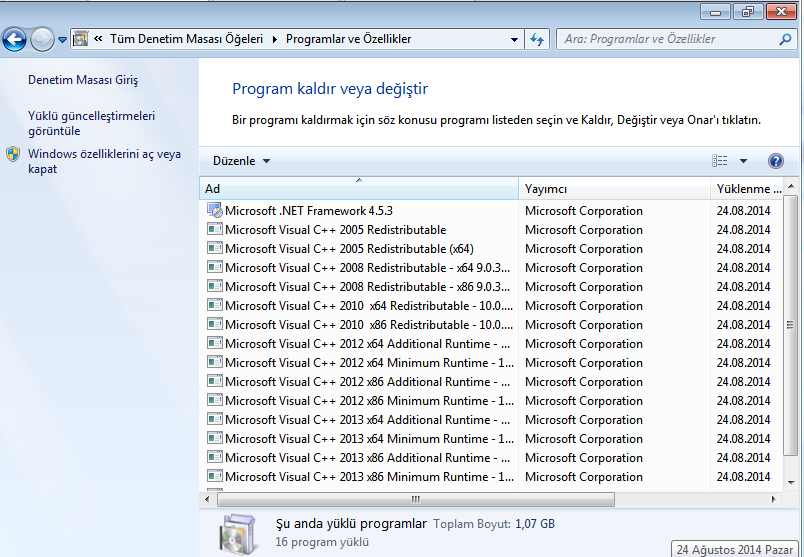
Task: Click the view options icon in toolbar
Action: click(720, 161)
